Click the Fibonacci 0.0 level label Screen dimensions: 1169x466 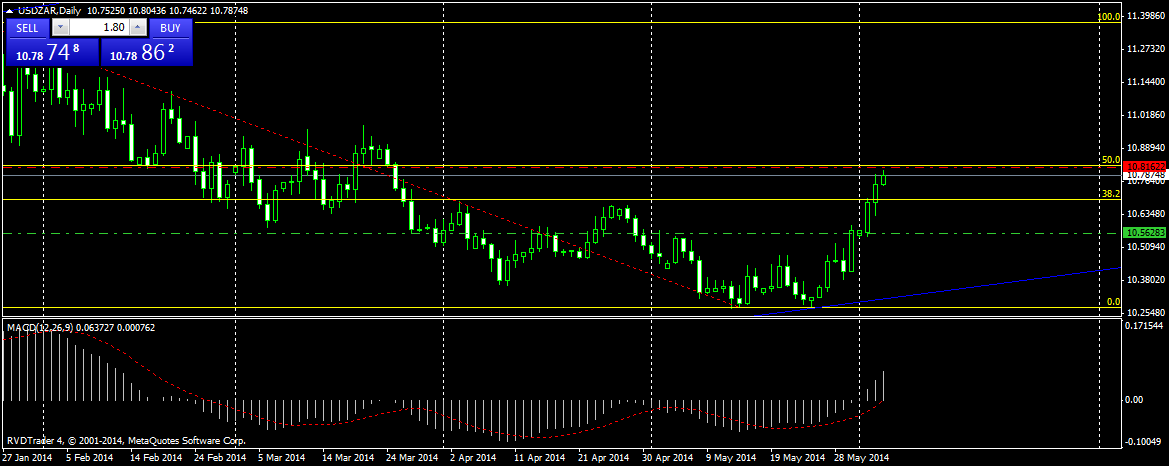1113,301
